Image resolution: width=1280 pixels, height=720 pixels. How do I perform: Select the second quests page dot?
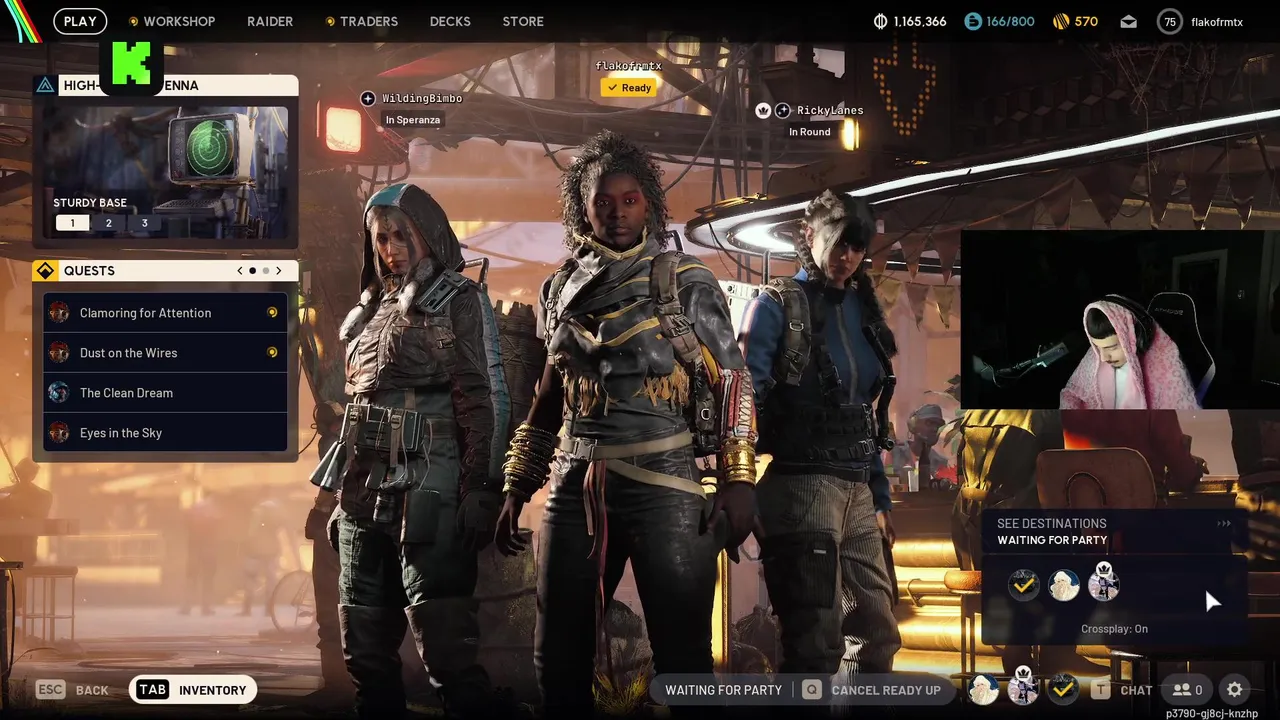pos(265,271)
